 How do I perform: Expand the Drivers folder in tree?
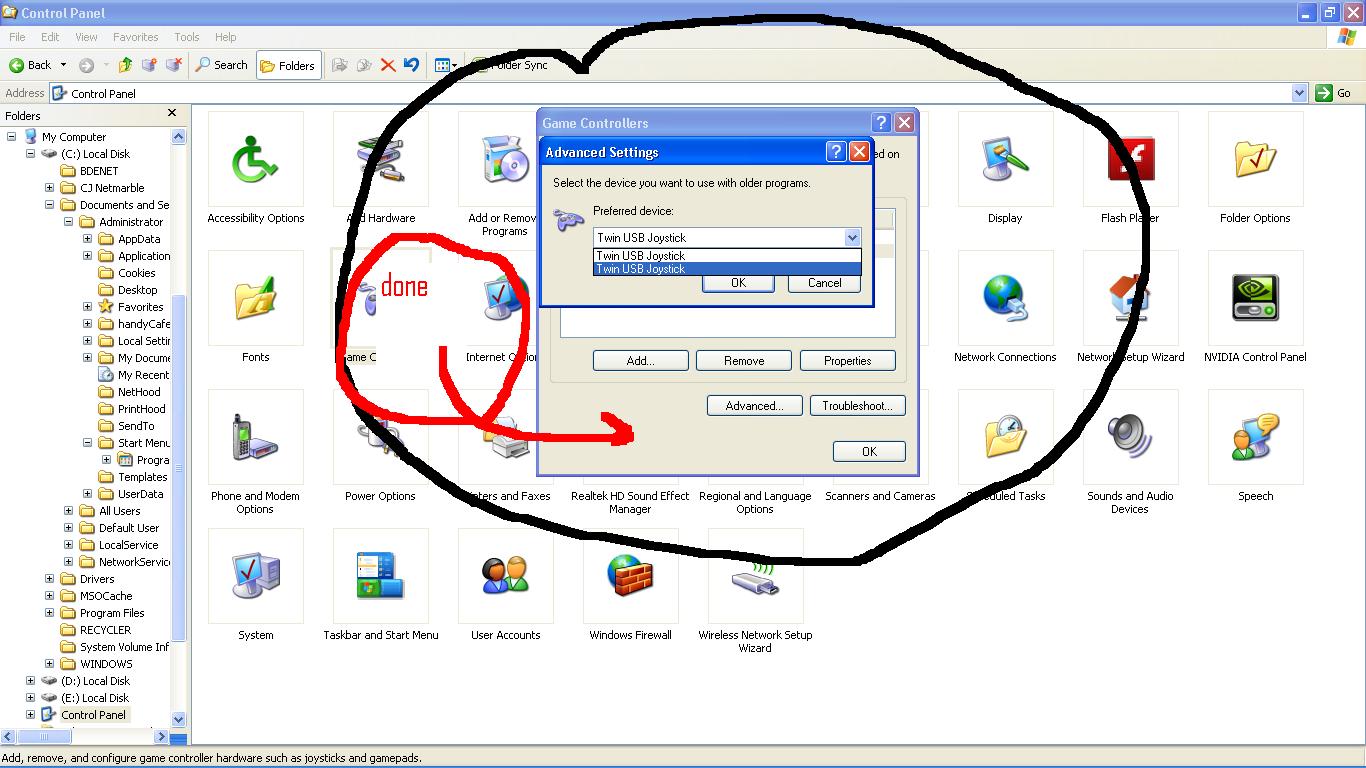(x=50, y=579)
